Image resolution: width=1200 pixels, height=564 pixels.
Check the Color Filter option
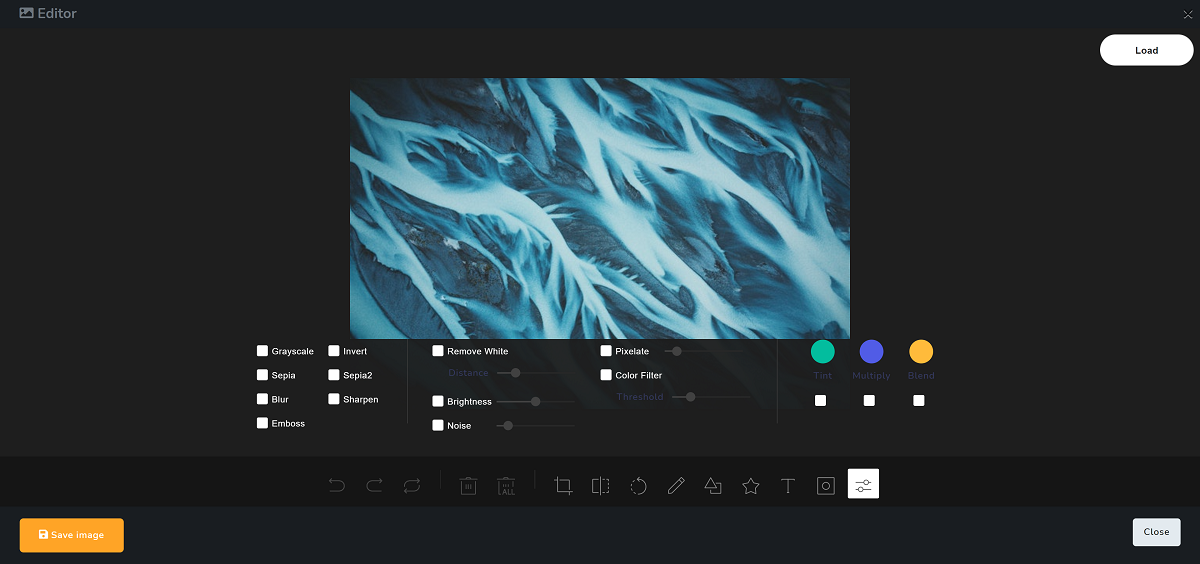(x=606, y=375)
